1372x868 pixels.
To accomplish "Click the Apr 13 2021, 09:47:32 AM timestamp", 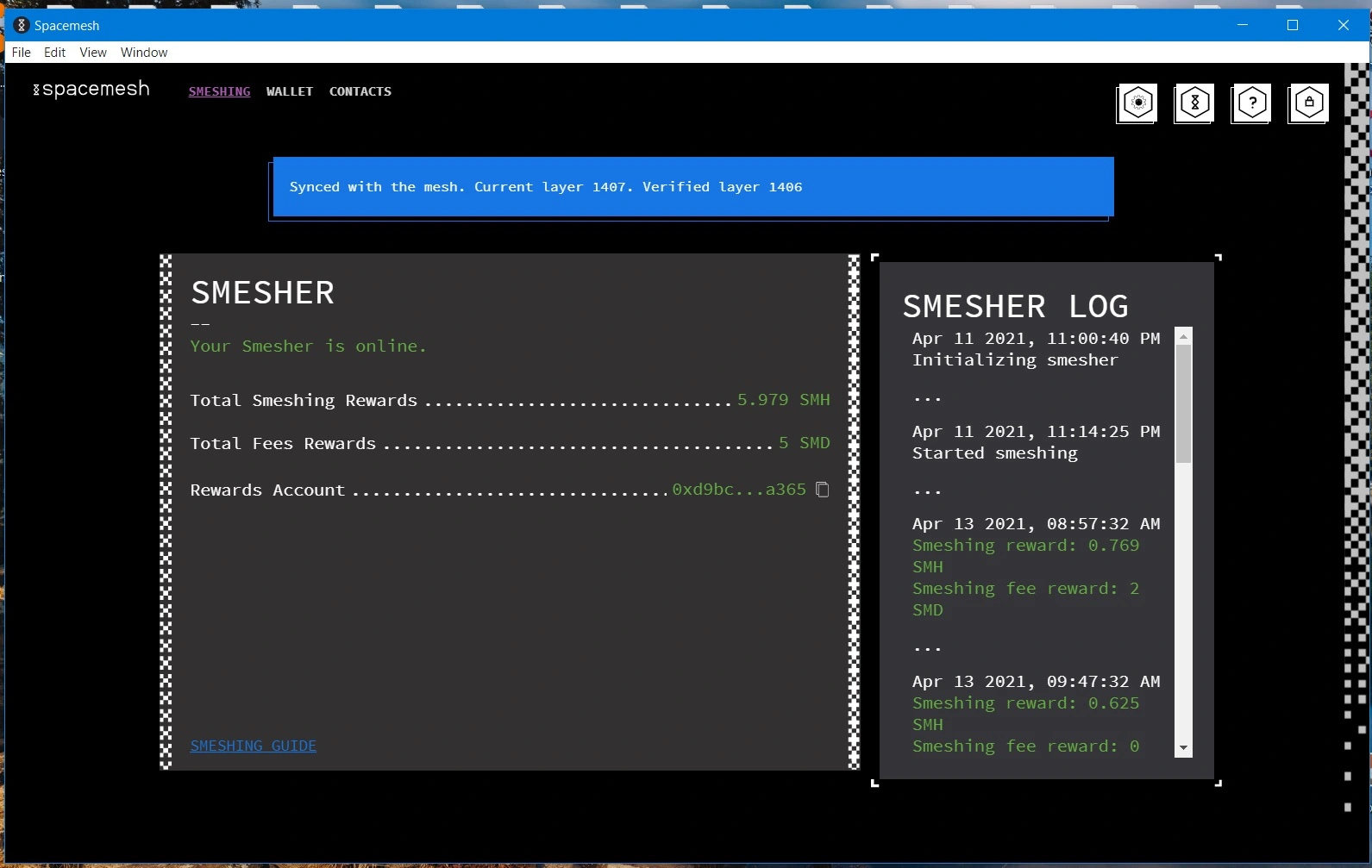I will (1037, 682).
